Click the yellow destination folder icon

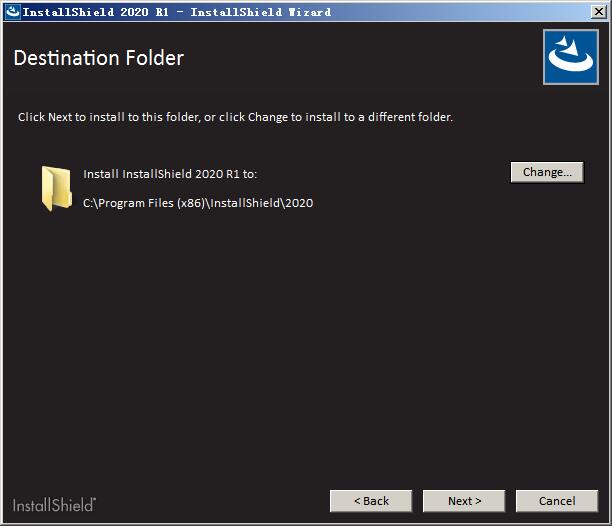click(x=57, y=188)
